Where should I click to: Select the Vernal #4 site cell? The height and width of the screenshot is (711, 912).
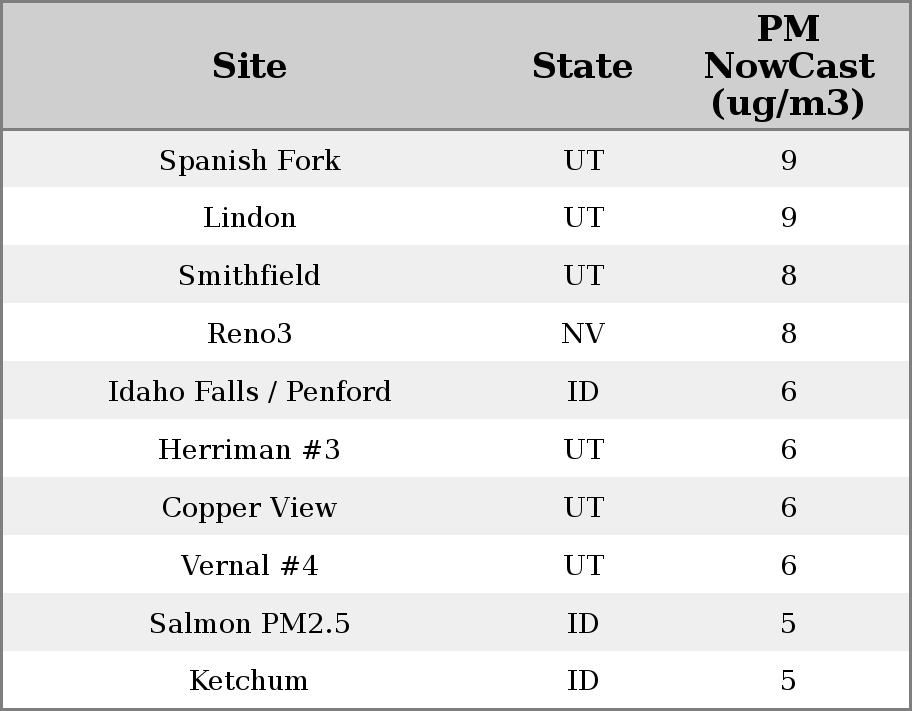coord(249,566)
